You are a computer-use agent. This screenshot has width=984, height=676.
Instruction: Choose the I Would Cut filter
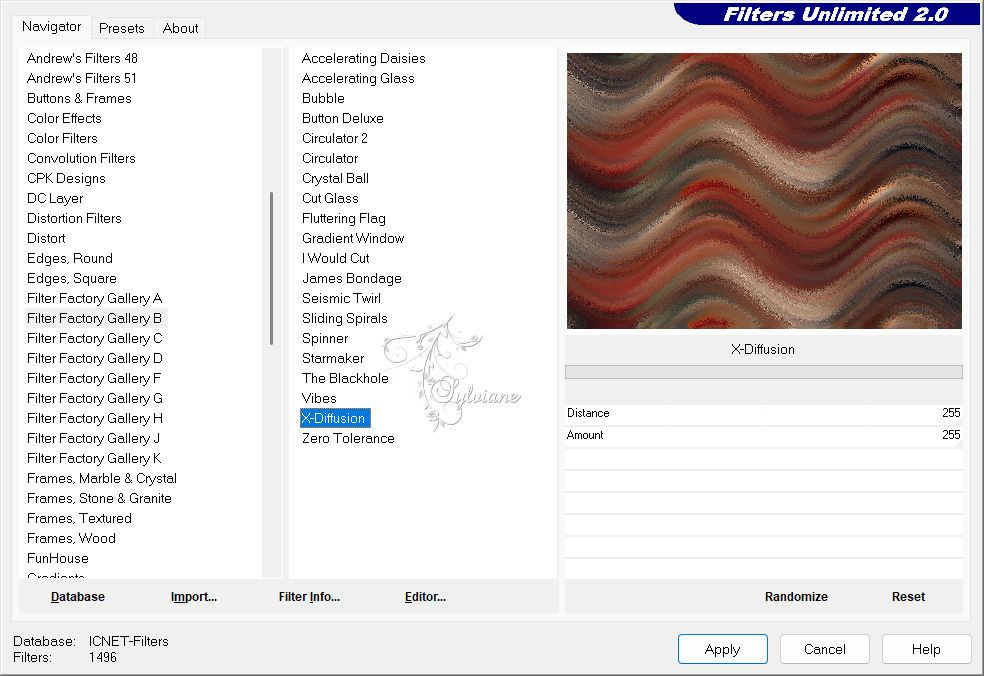point(335,259)
